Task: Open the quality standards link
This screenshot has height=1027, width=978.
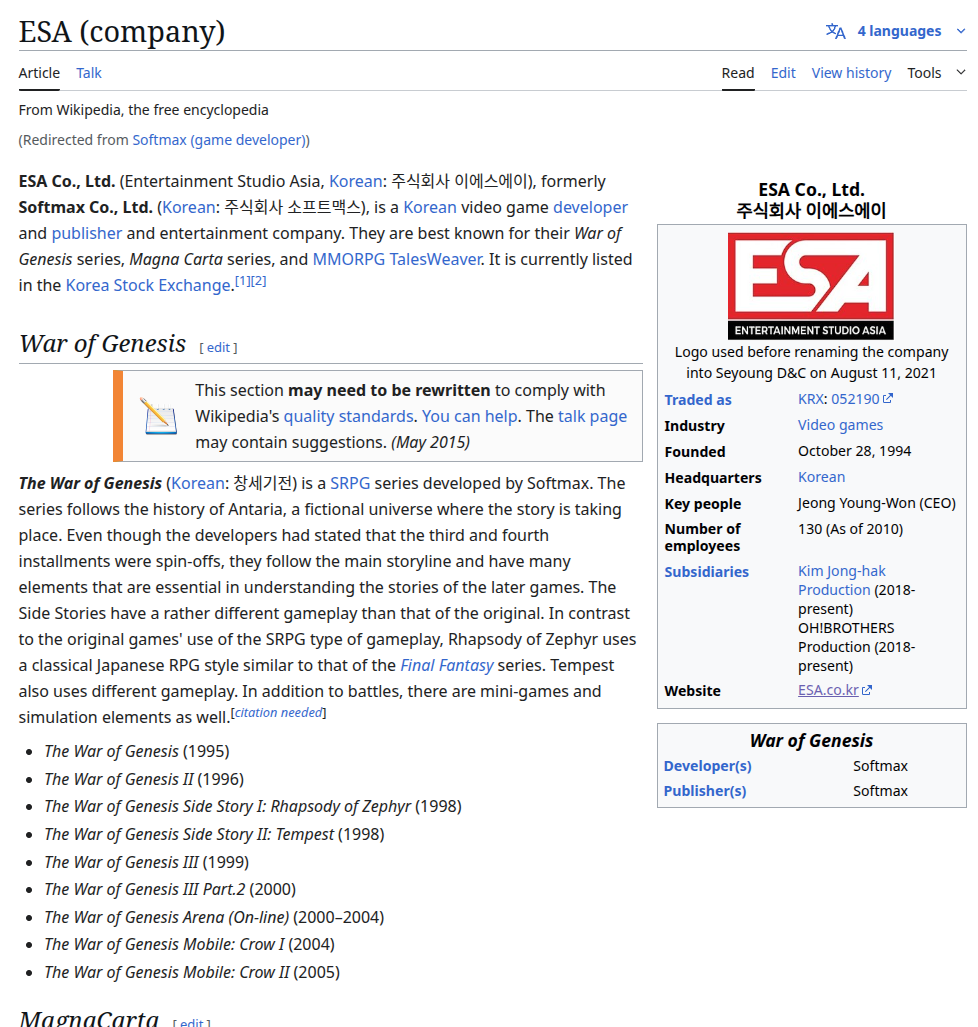Action: 348,417
